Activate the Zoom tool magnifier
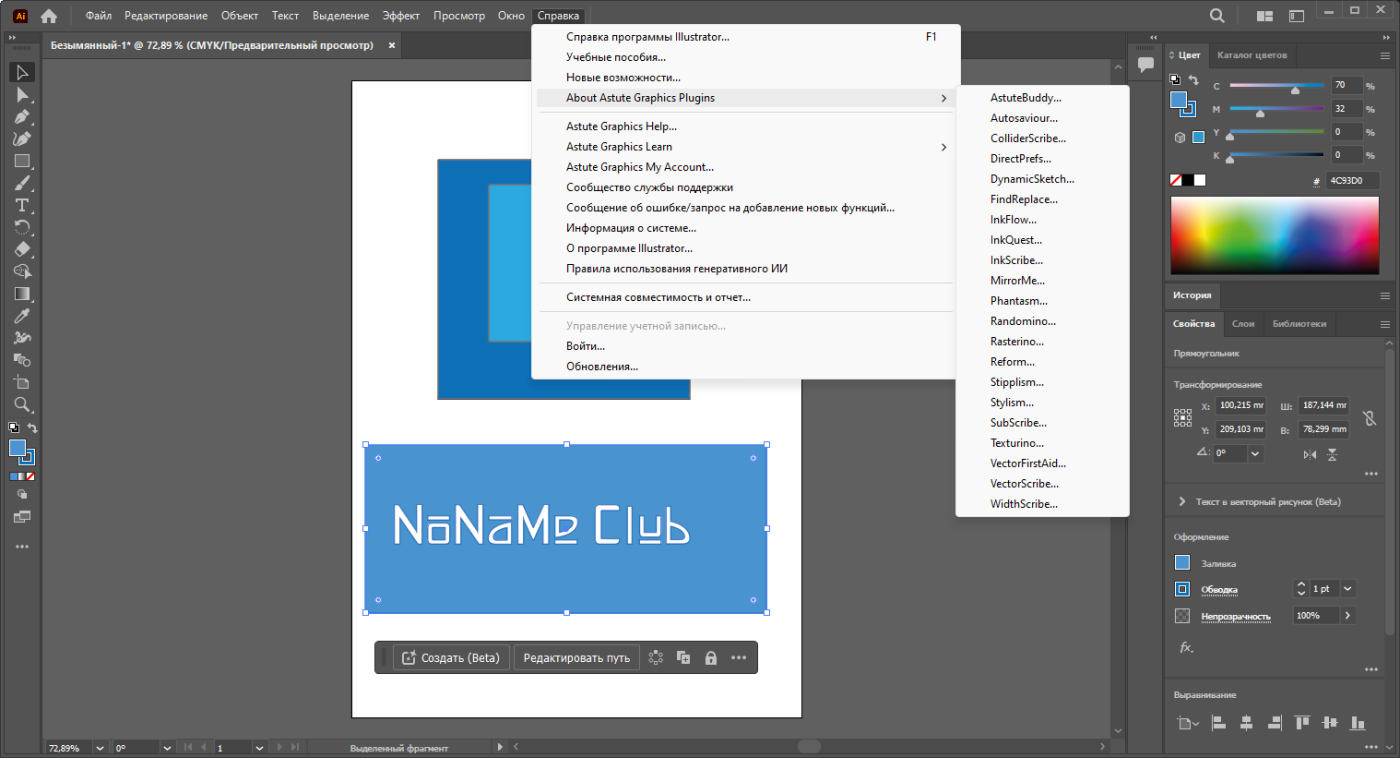The width and height of the screenshot is (1400, 758). click(x=22, y=404)
